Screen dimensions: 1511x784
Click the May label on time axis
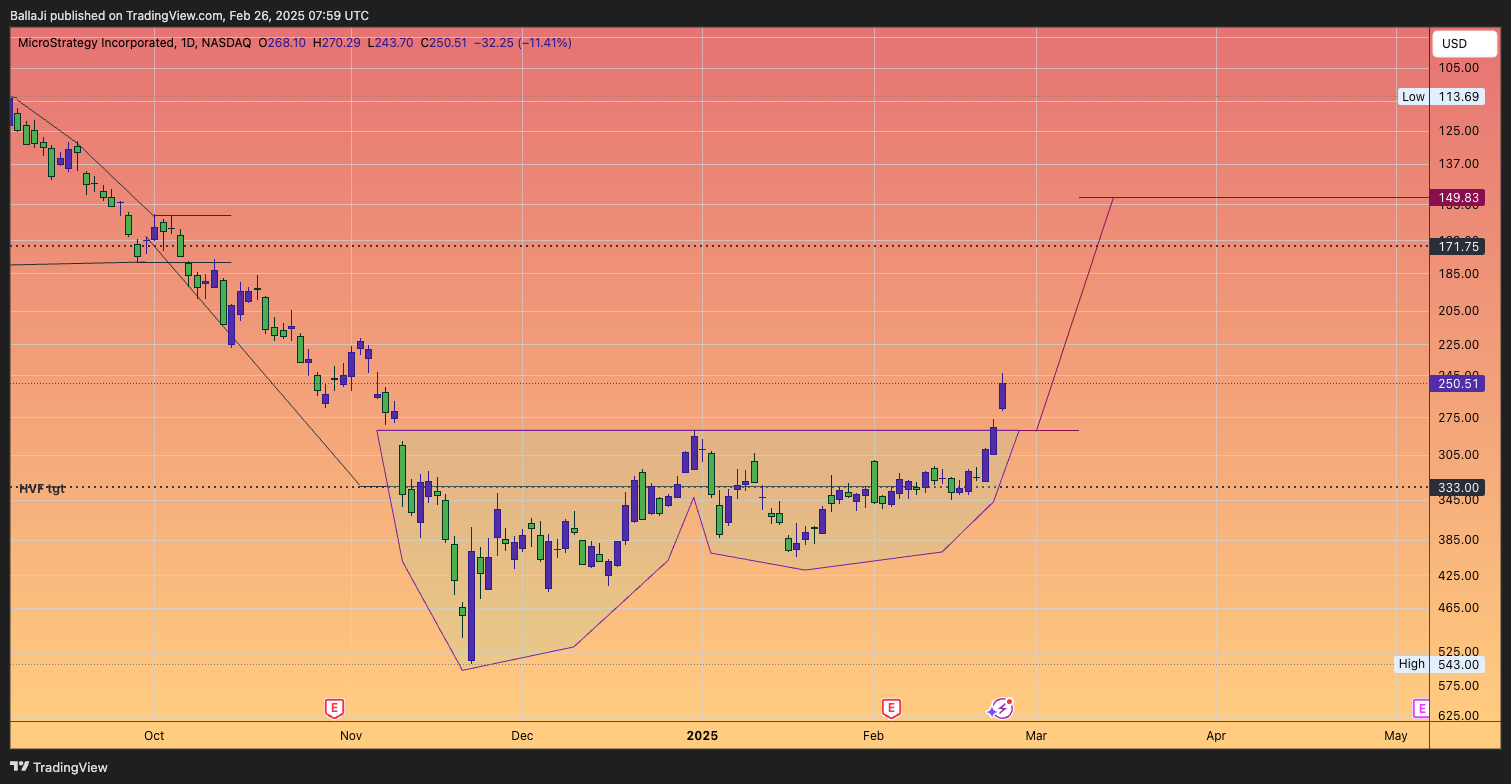coord(1396,735)
